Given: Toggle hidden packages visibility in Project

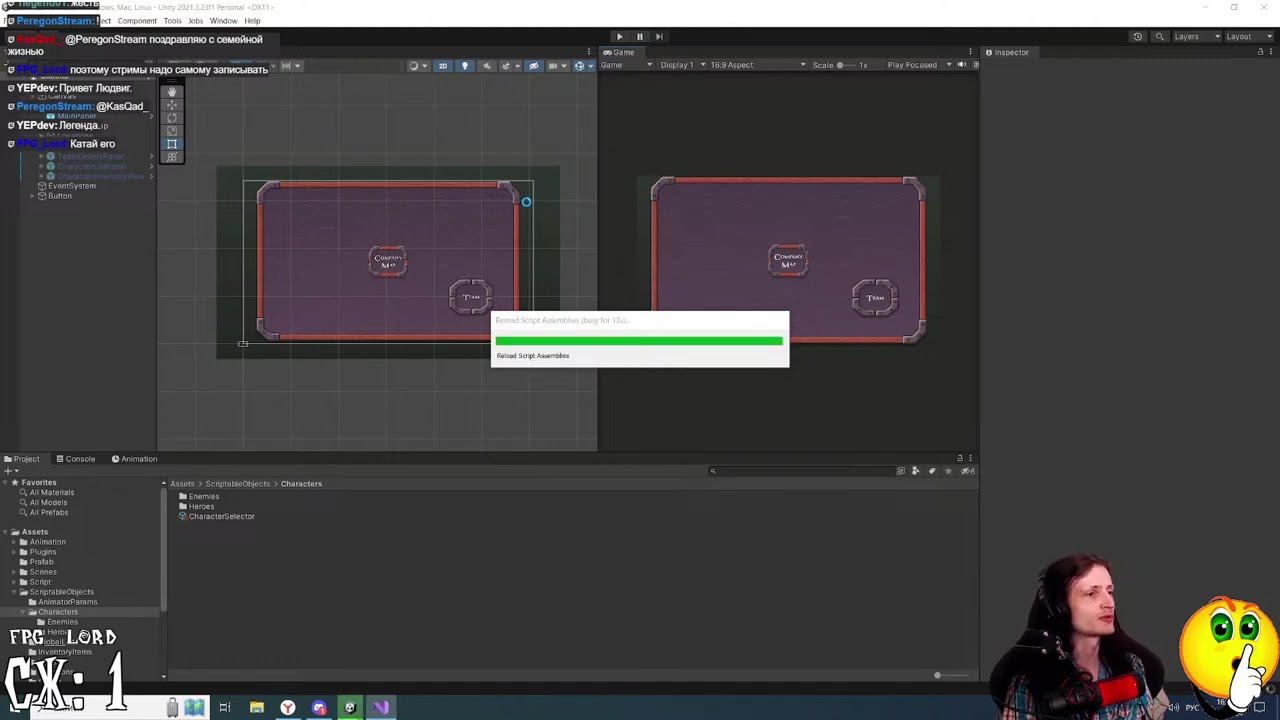Looking at the screenshot, I should (x=967, y=471).
